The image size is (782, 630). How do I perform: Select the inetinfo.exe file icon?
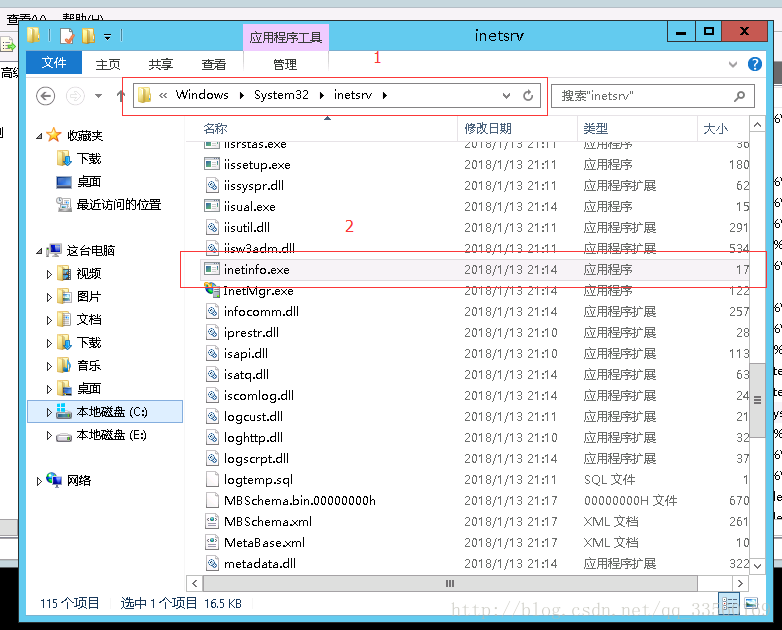(212, 269)
